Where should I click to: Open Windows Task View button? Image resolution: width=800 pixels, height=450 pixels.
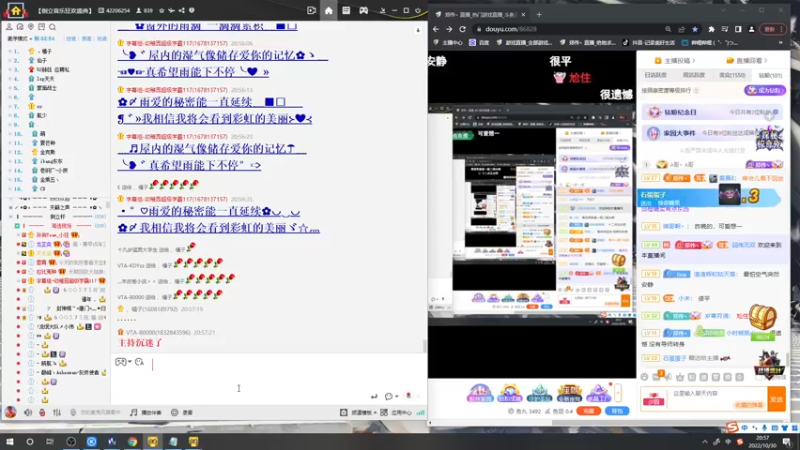(50, 441)
